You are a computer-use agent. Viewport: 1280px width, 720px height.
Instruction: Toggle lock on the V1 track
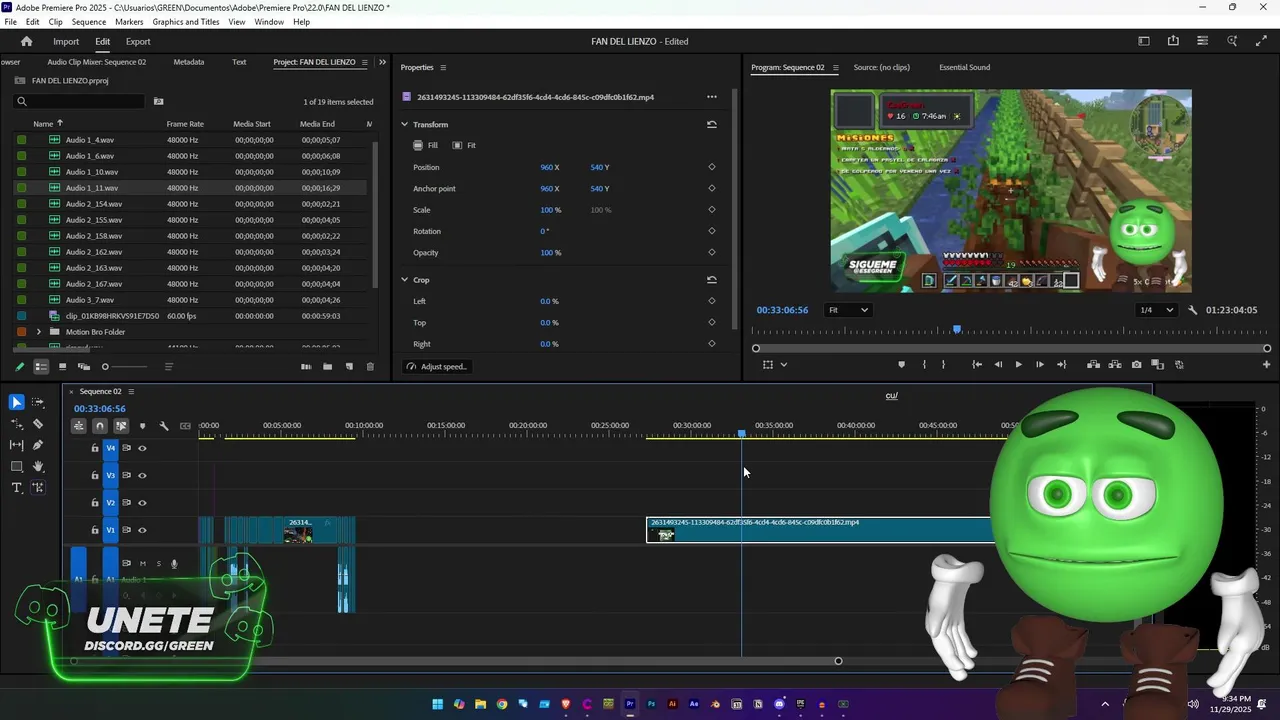coord(95,530)
